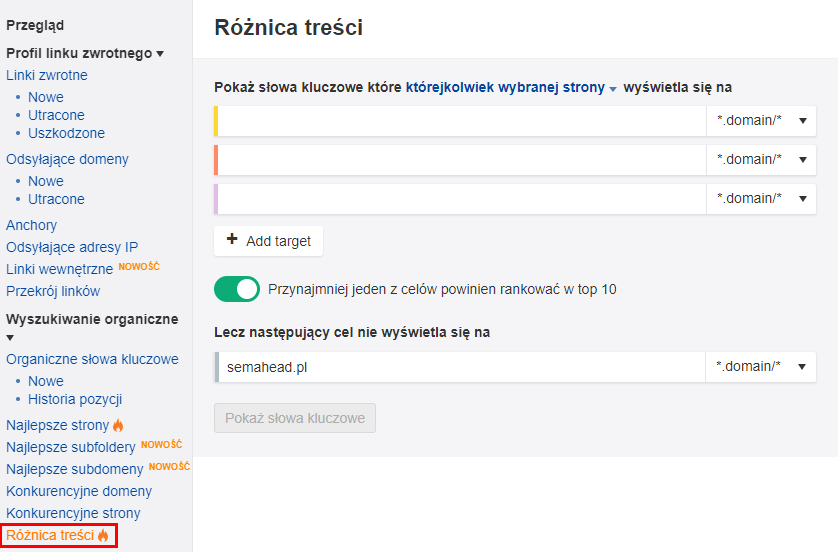Open Organiczne słowa kluczowe report
This screenshot has height=552, width=838.
92,359
